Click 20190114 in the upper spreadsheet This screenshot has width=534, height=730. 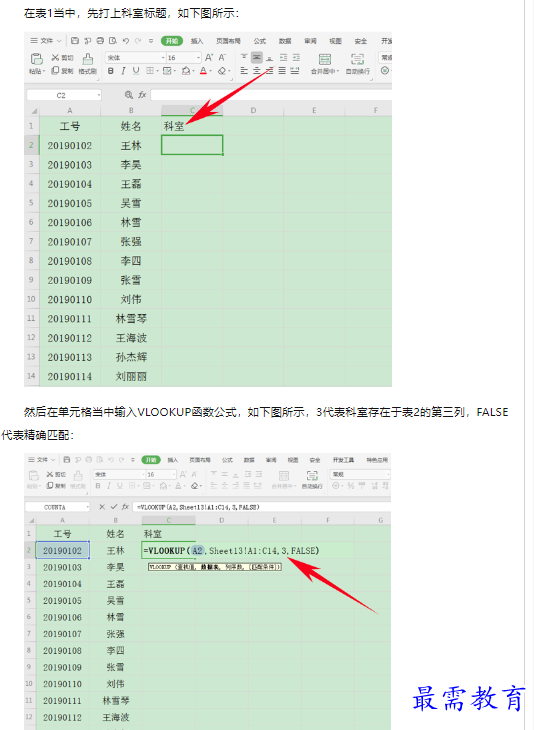70,376
